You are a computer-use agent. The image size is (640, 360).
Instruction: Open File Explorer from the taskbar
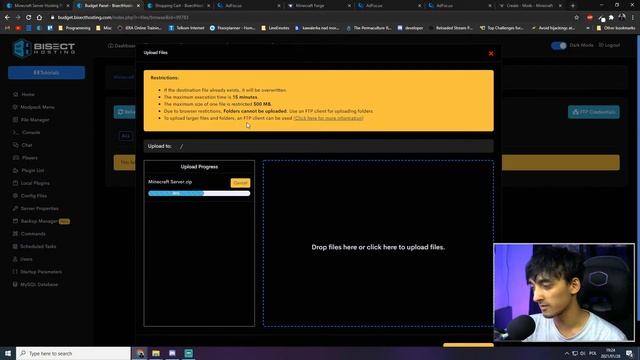(x=156, y=353)
